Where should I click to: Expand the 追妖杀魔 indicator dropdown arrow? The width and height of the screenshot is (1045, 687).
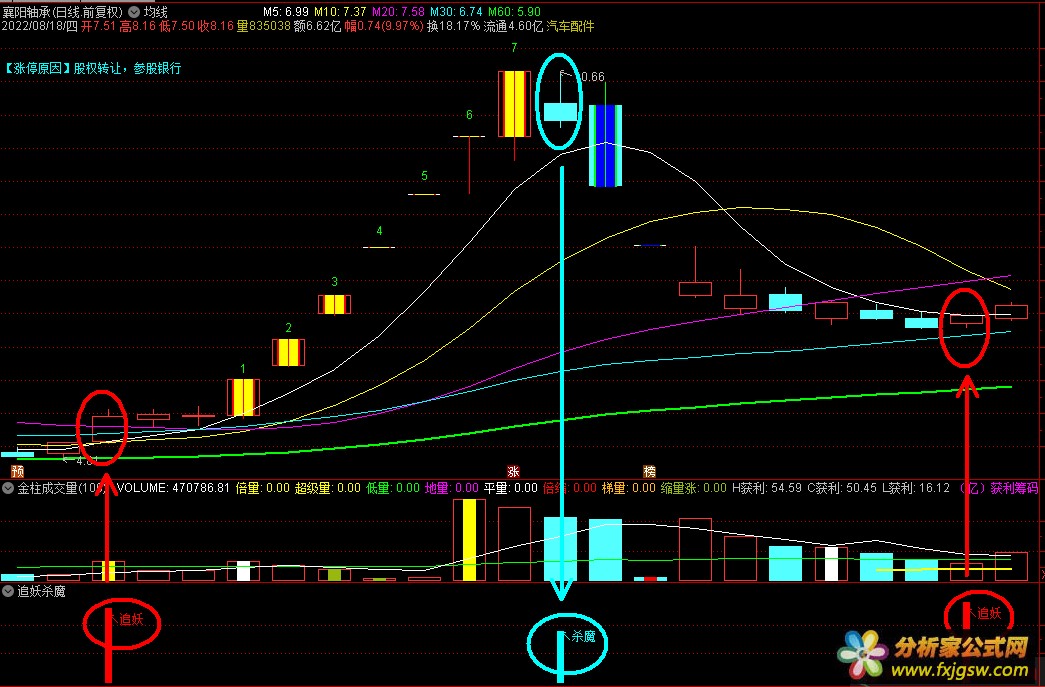[8, 591]
